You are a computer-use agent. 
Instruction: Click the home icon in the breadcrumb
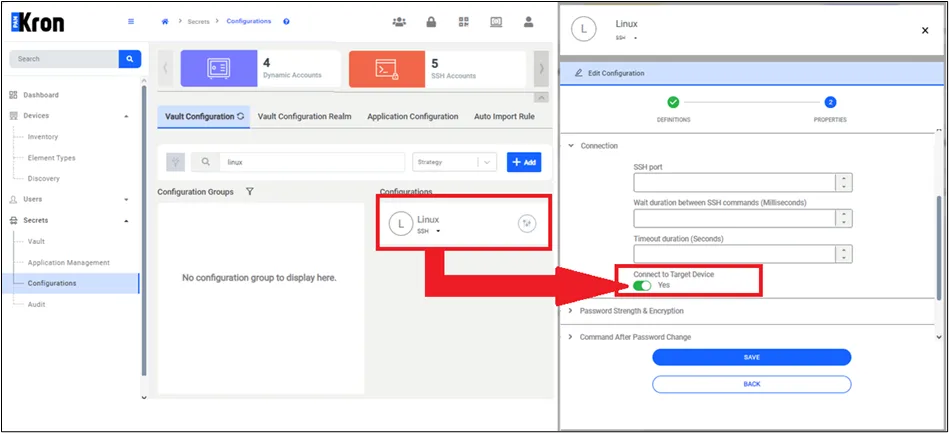pos(165,22)
